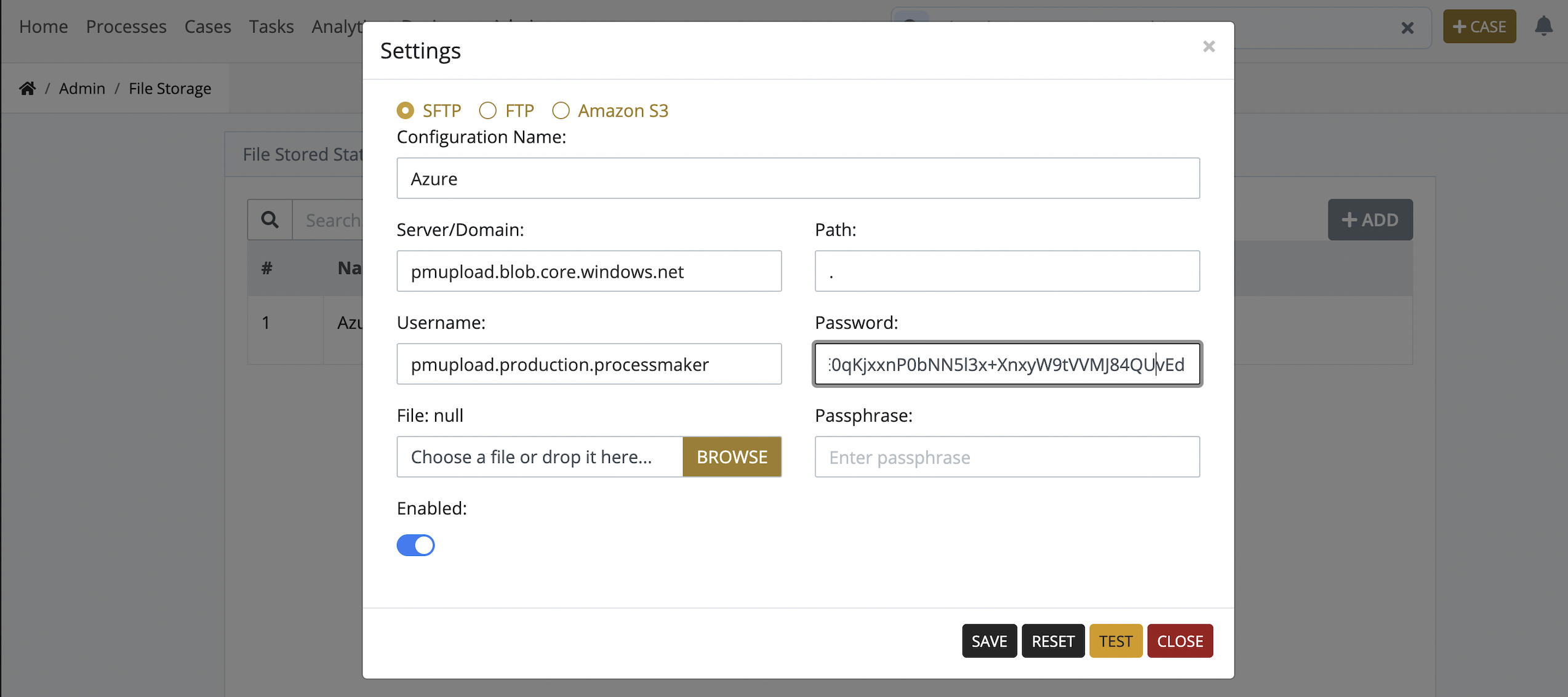Select the SFTP radio option
This screenshot has height=697, width=1568.
pyautogui.click(x=405, y=111)
